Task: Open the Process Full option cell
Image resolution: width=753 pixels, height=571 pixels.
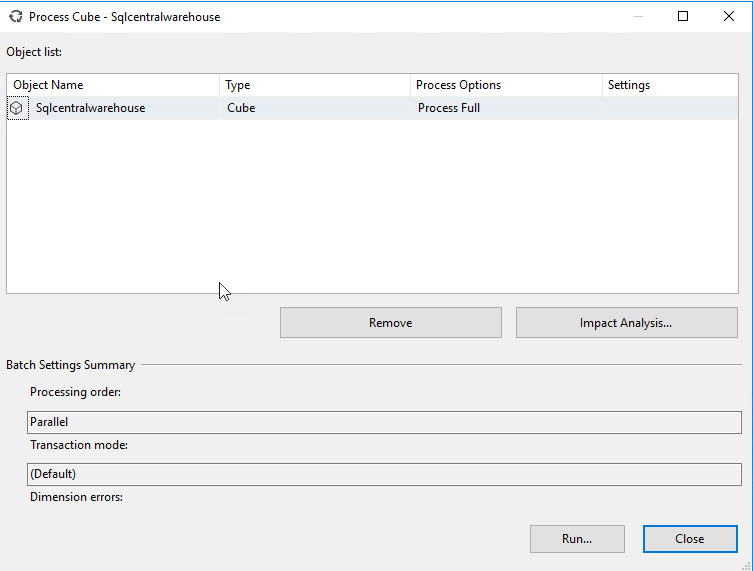Action: click(x=449, y=108)
